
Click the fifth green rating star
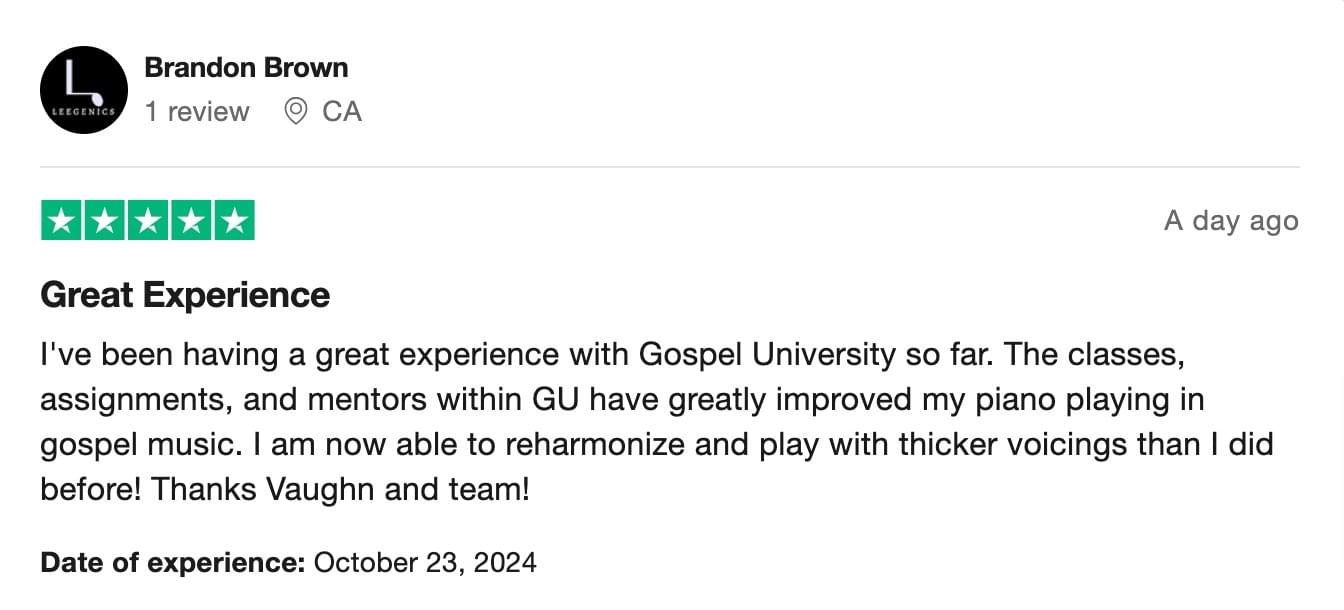pyautogui.click(x=235, y=221)
